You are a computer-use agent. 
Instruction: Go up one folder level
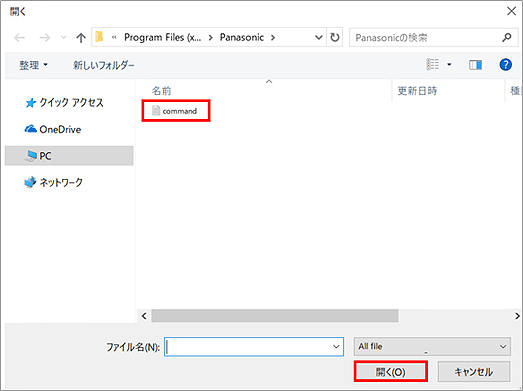tap(81, 38)
